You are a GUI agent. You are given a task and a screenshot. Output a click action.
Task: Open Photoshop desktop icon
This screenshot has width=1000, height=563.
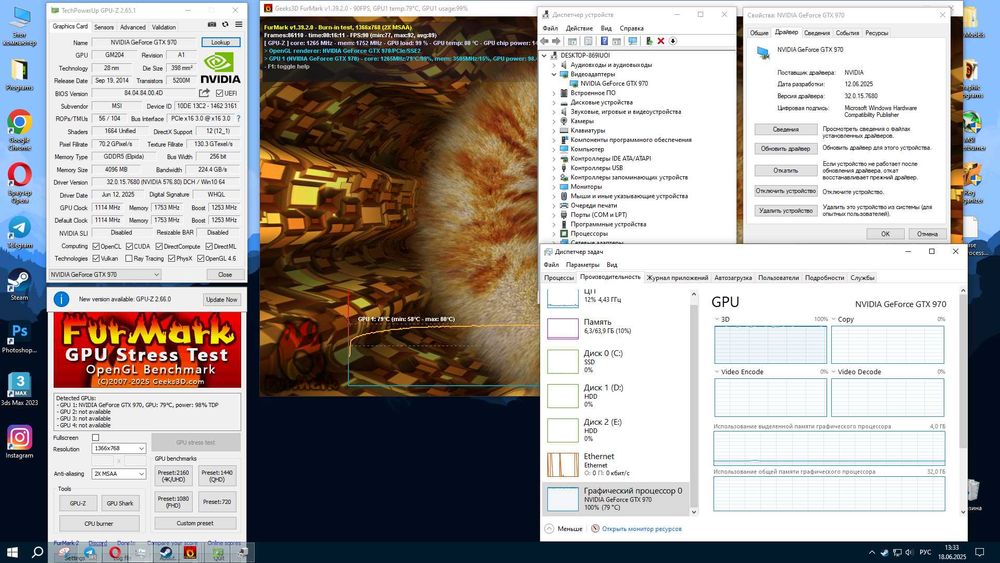pos(20,338)
